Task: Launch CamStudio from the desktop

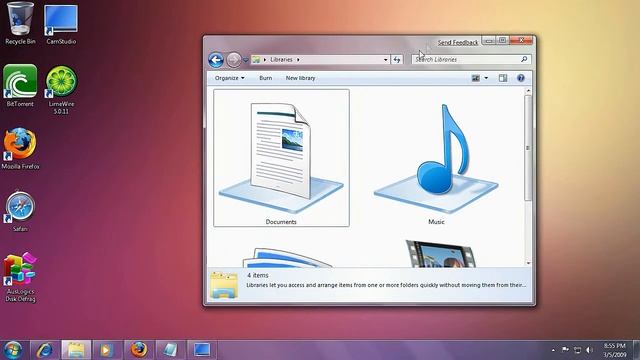Action: click(61, 24)
